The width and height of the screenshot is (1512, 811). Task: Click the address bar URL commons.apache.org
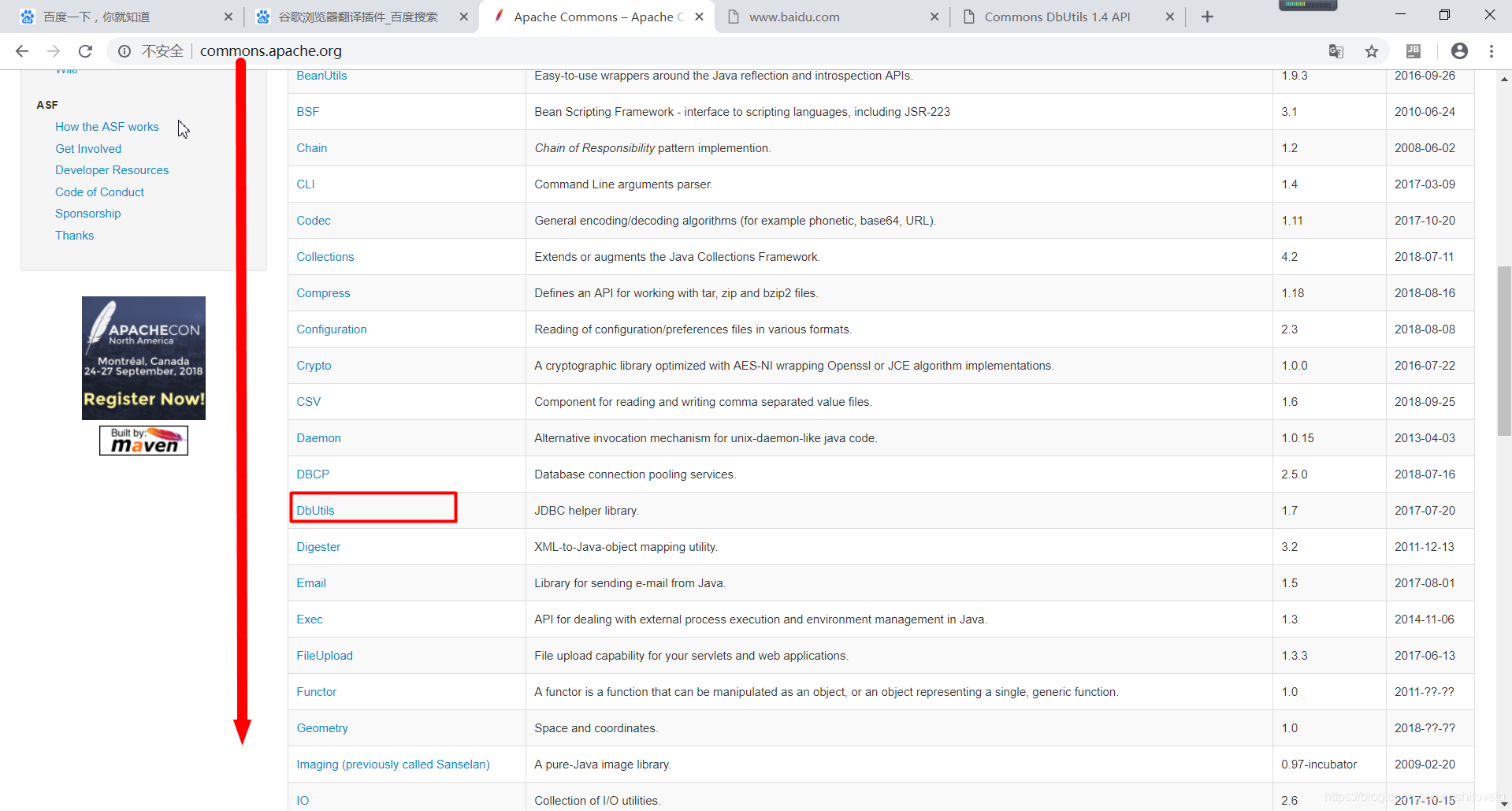click(x=271, y=51)
